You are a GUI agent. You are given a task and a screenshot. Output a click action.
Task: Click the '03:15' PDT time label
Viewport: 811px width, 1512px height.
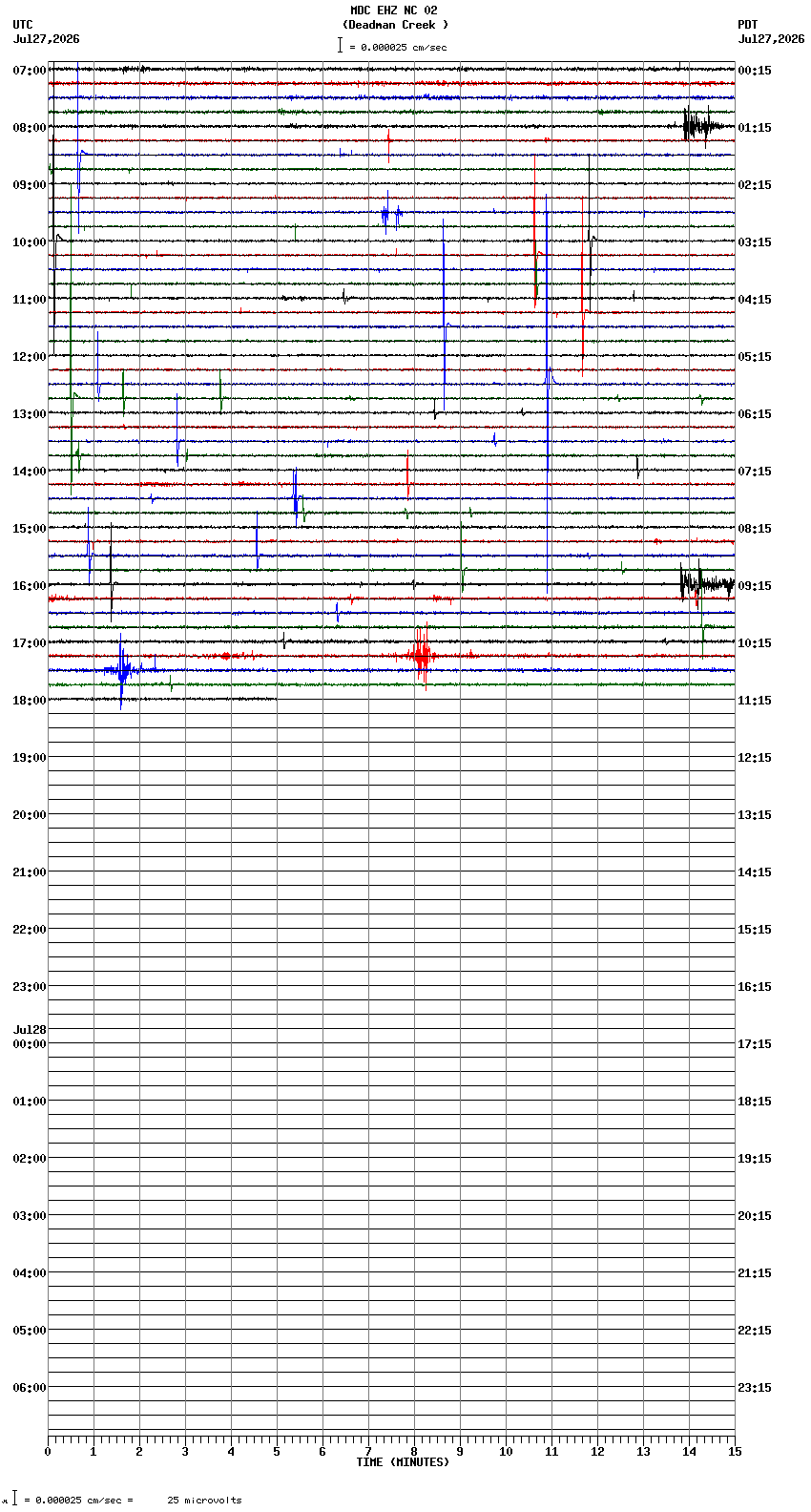coord(755,242)
